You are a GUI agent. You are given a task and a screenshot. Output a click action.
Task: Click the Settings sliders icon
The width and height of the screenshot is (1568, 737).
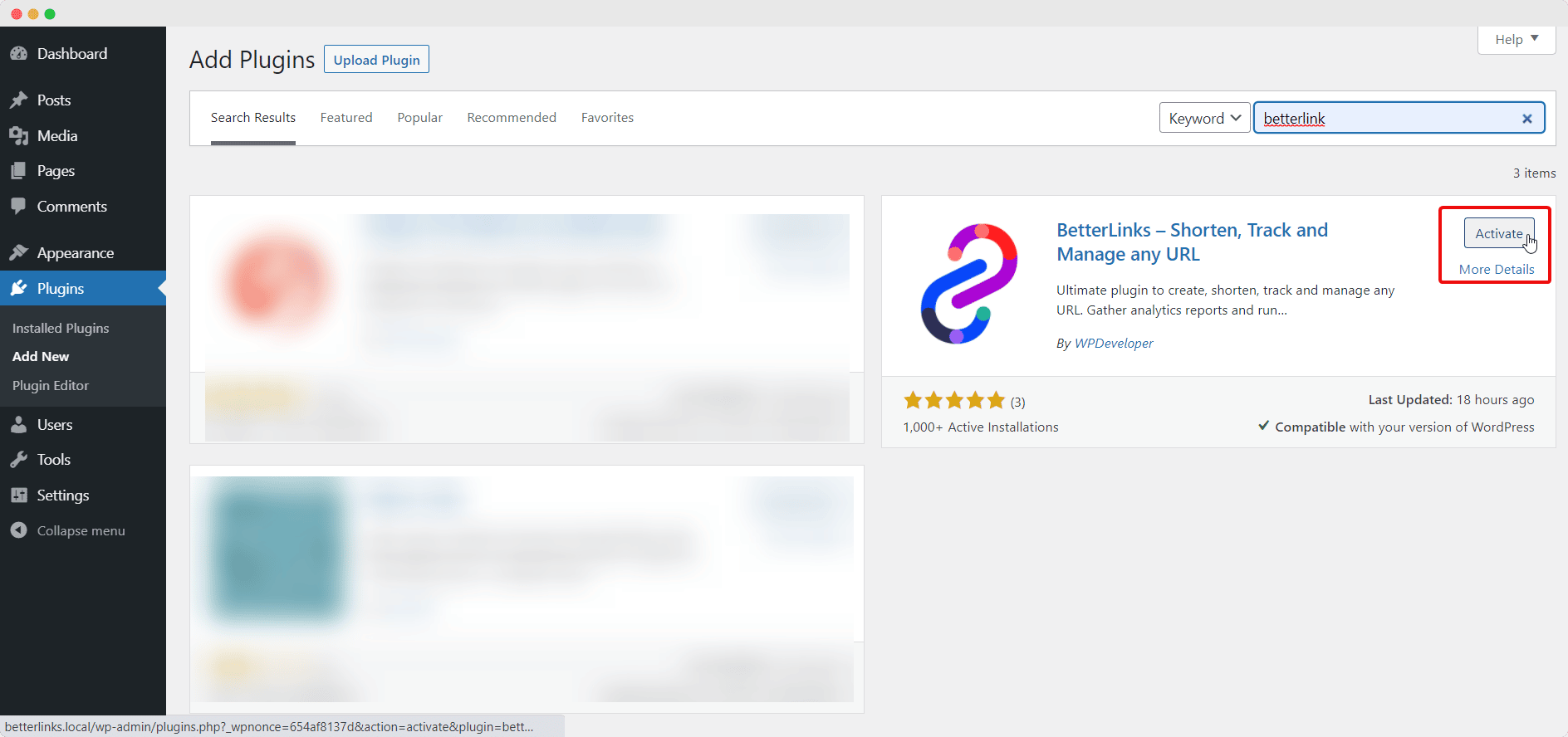(19, 495)
